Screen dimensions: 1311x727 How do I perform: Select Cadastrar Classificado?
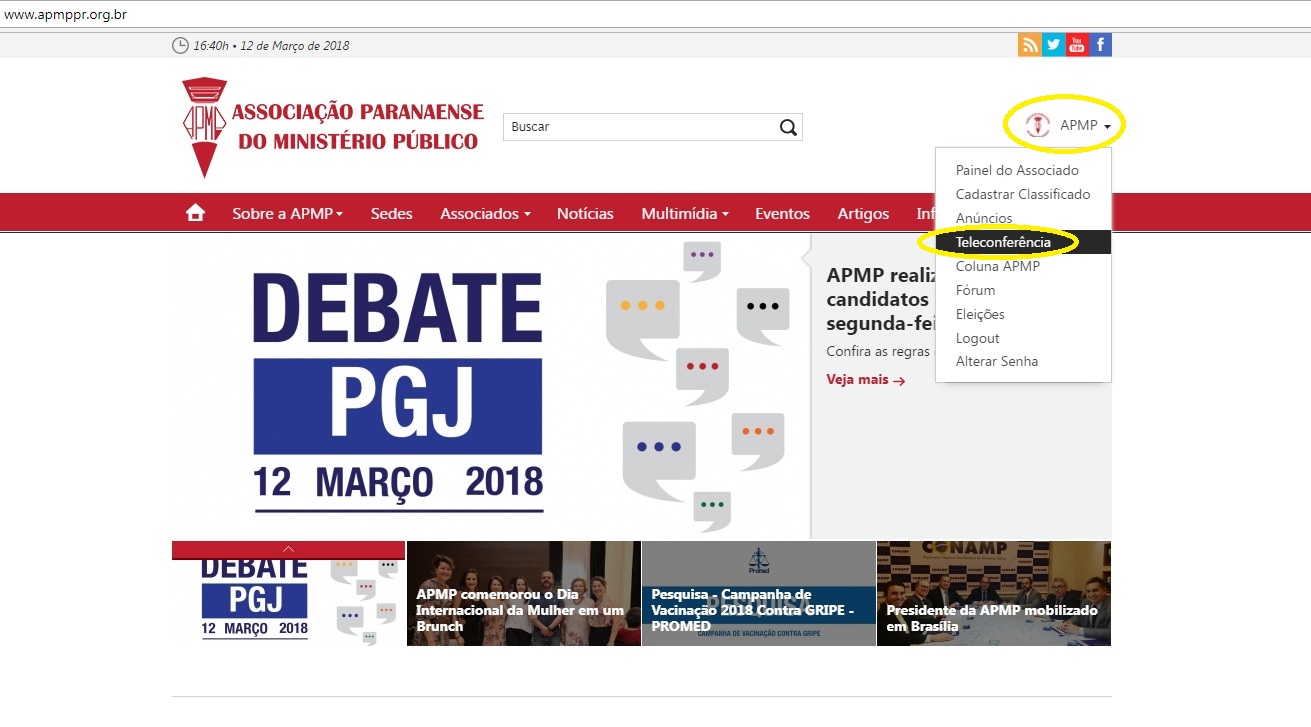1023,194
